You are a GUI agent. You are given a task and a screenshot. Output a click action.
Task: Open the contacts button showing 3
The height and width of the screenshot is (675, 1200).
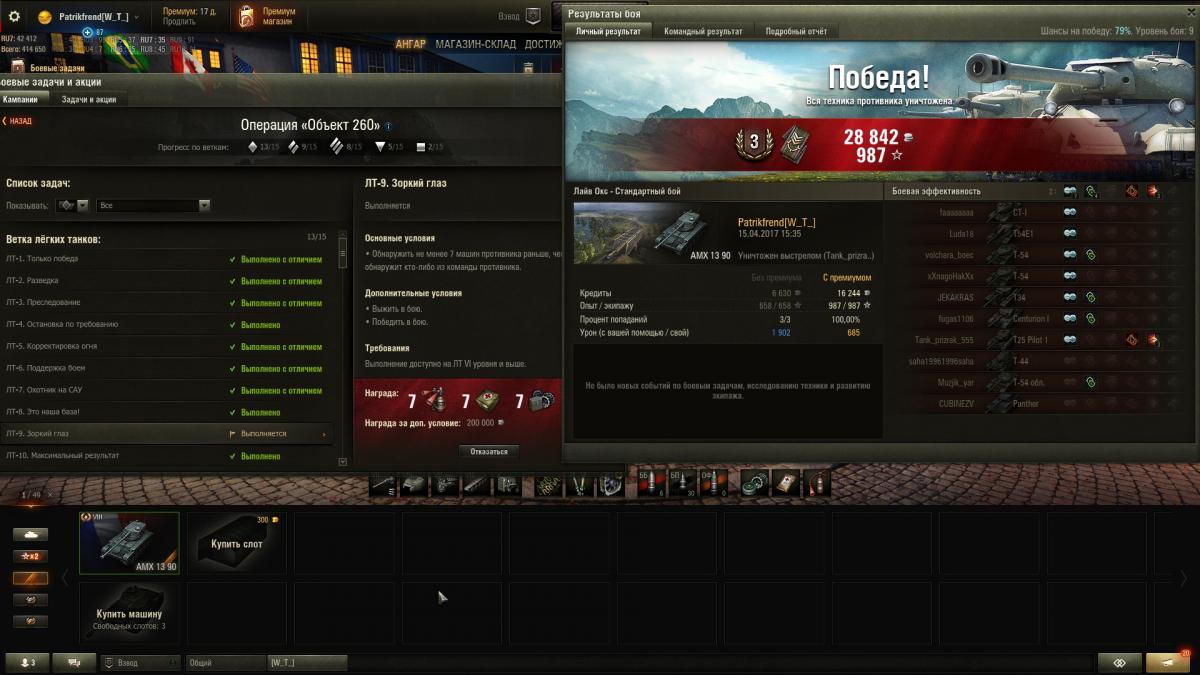[27, 662]
